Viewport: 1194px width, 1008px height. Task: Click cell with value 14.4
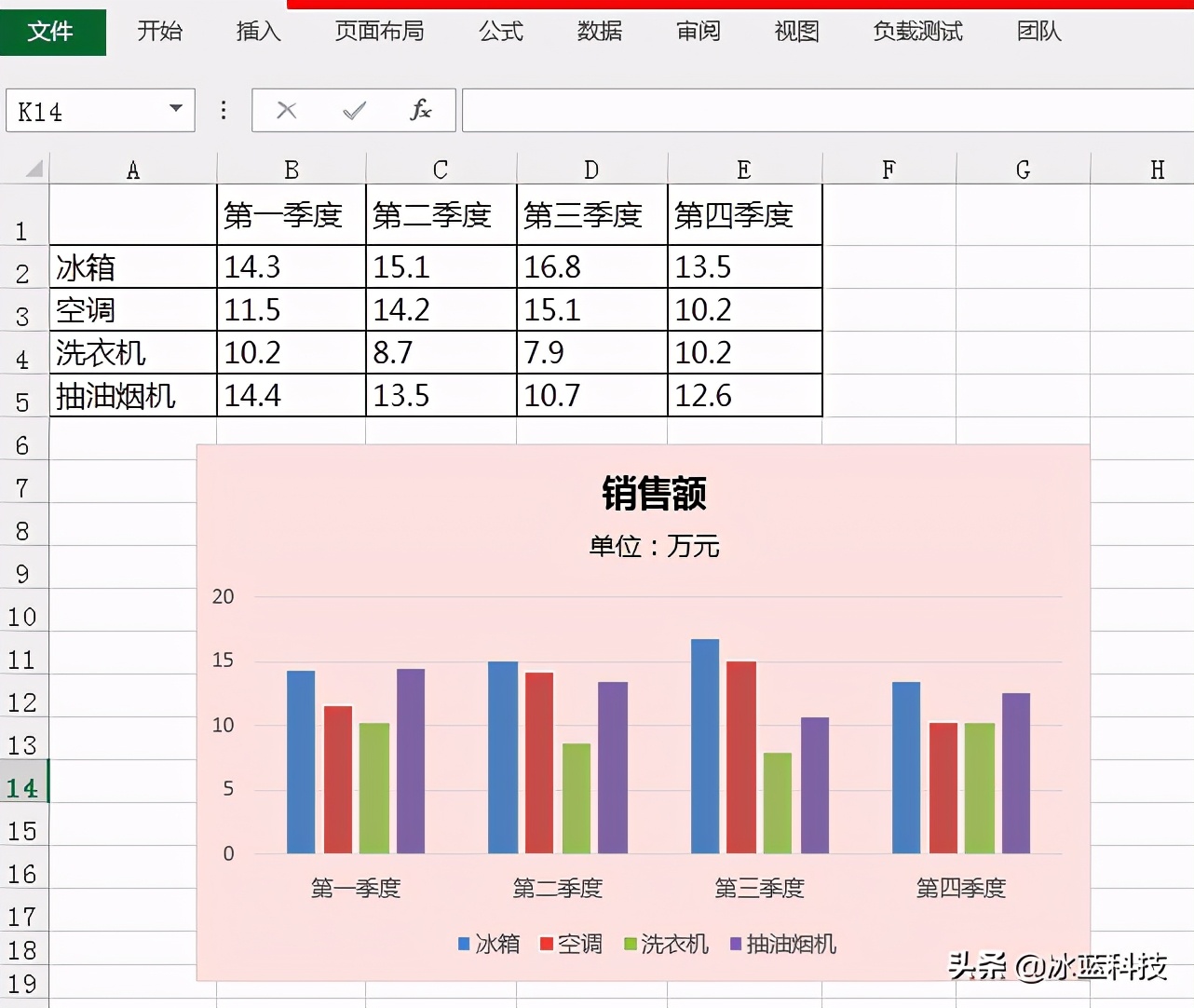292,396
